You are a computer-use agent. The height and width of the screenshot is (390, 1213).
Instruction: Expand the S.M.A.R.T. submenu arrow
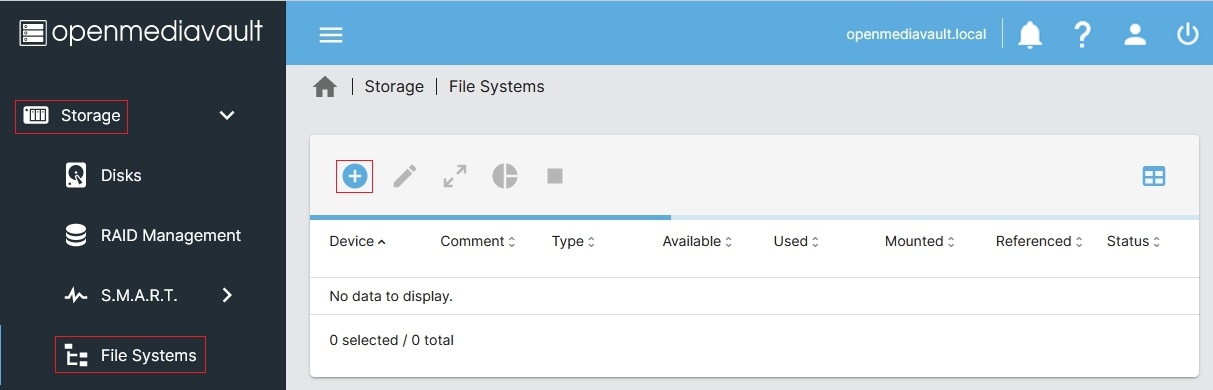tap(227, 295)
